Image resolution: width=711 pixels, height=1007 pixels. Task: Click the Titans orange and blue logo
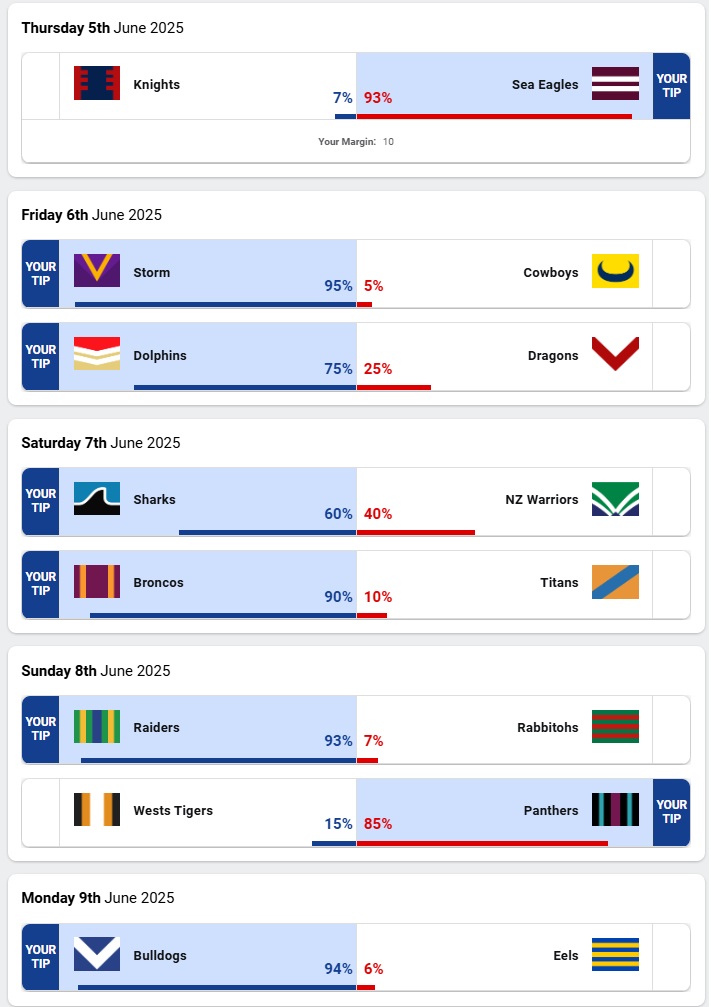coord(615,582)
